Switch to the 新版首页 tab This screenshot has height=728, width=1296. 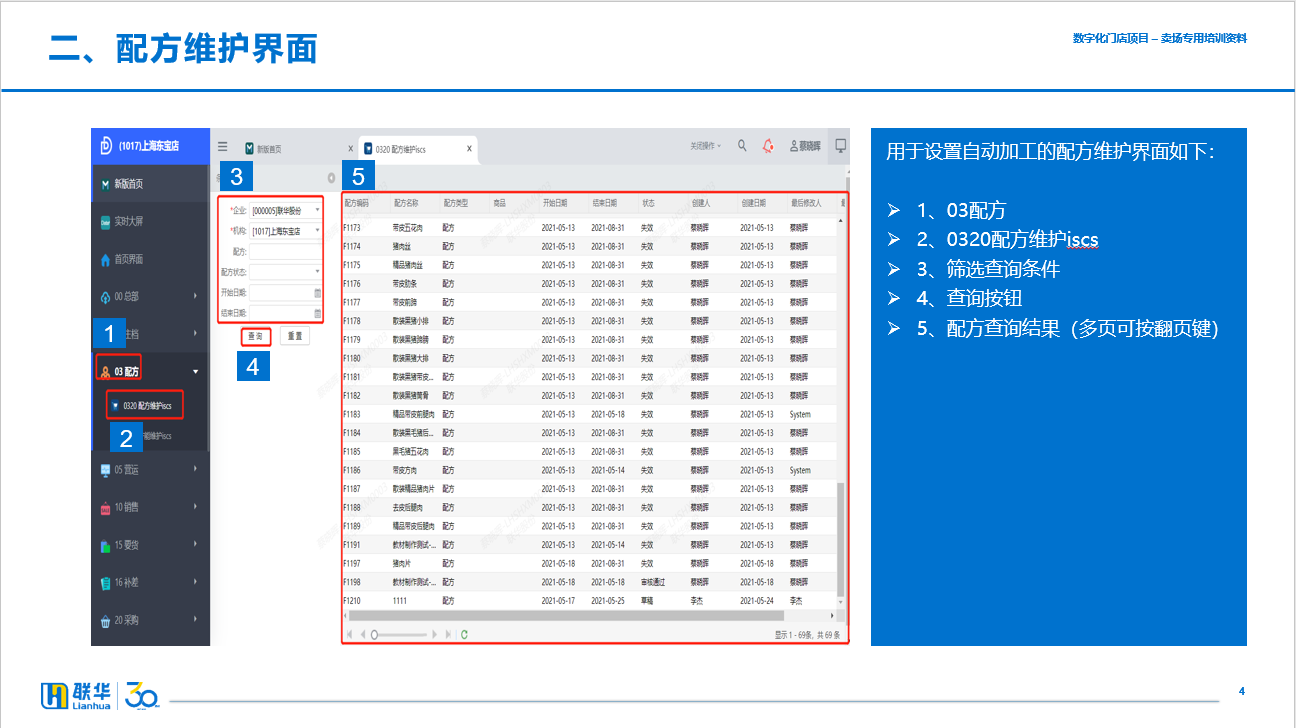[298, 149]
